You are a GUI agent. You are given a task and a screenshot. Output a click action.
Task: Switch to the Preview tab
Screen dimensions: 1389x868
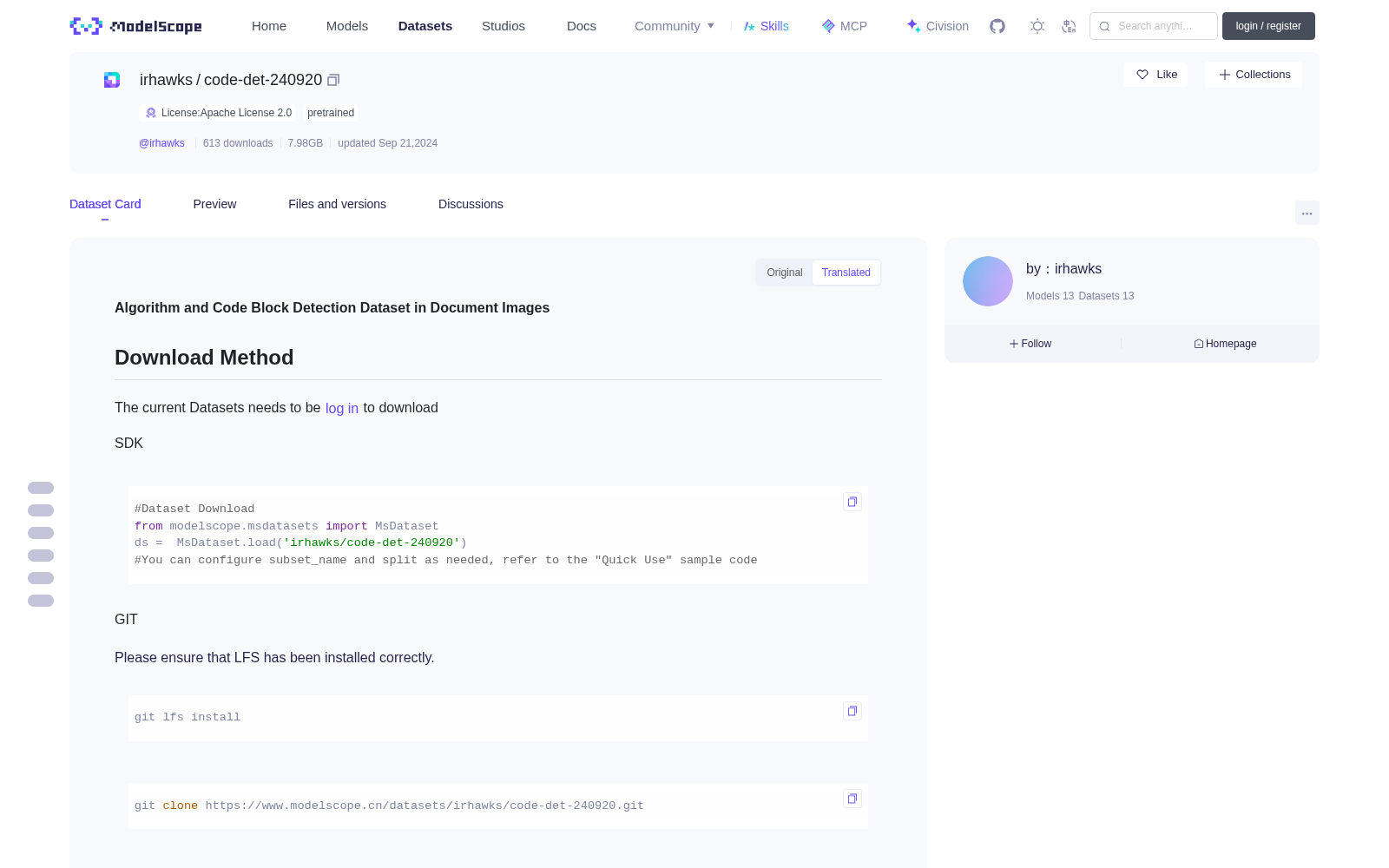point(214,204)
